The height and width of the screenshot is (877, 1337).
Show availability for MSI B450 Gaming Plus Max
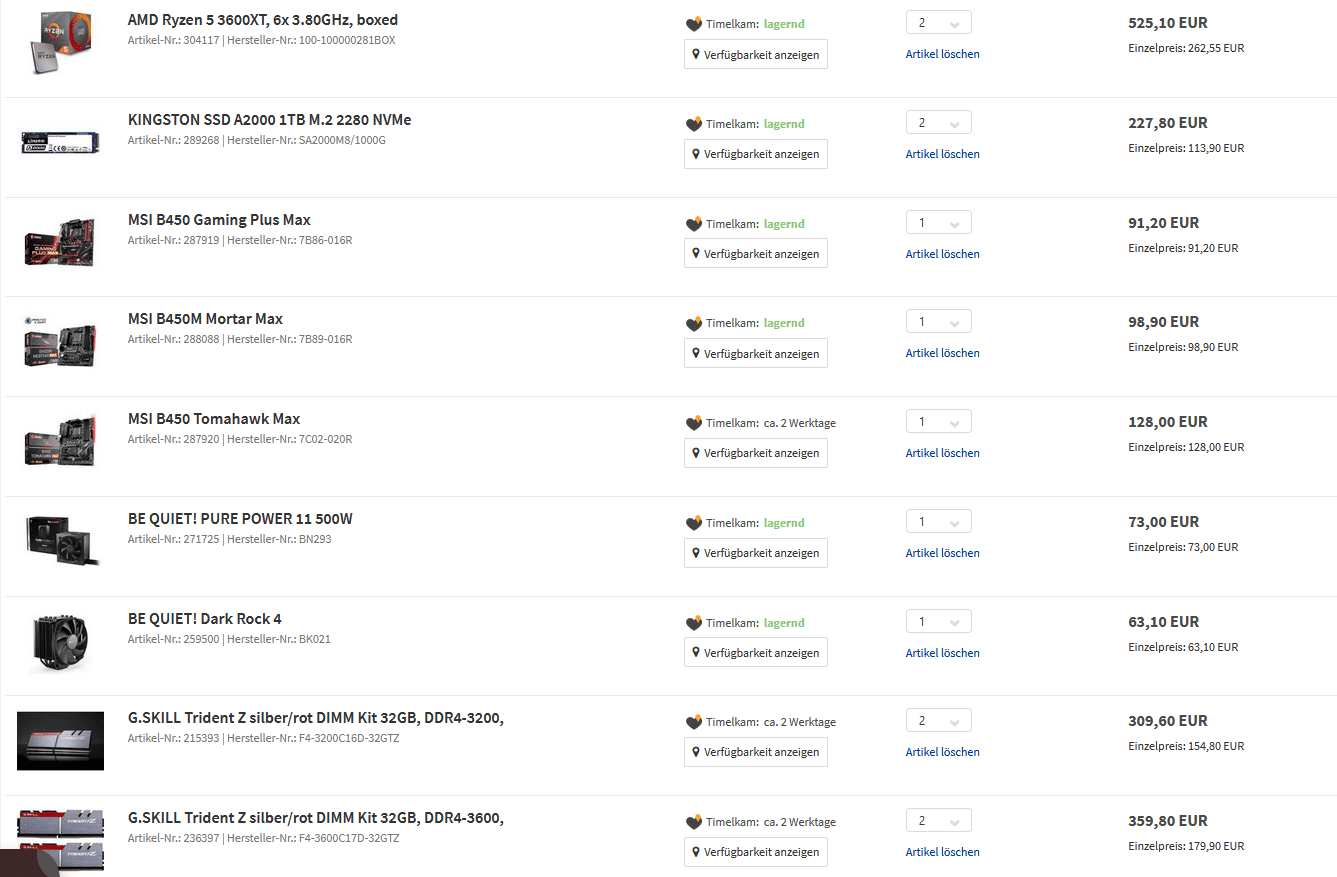click(x=756, y=253)
